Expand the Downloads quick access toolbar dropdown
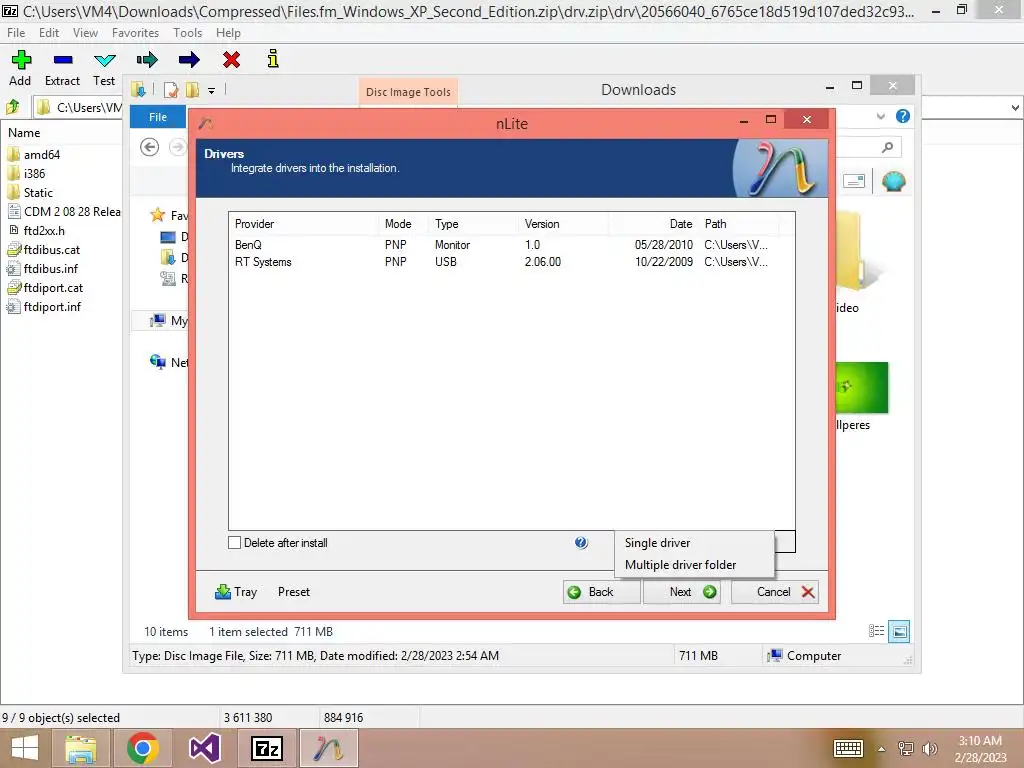This screenshot has width=1024, height=768. pos(212,91)
